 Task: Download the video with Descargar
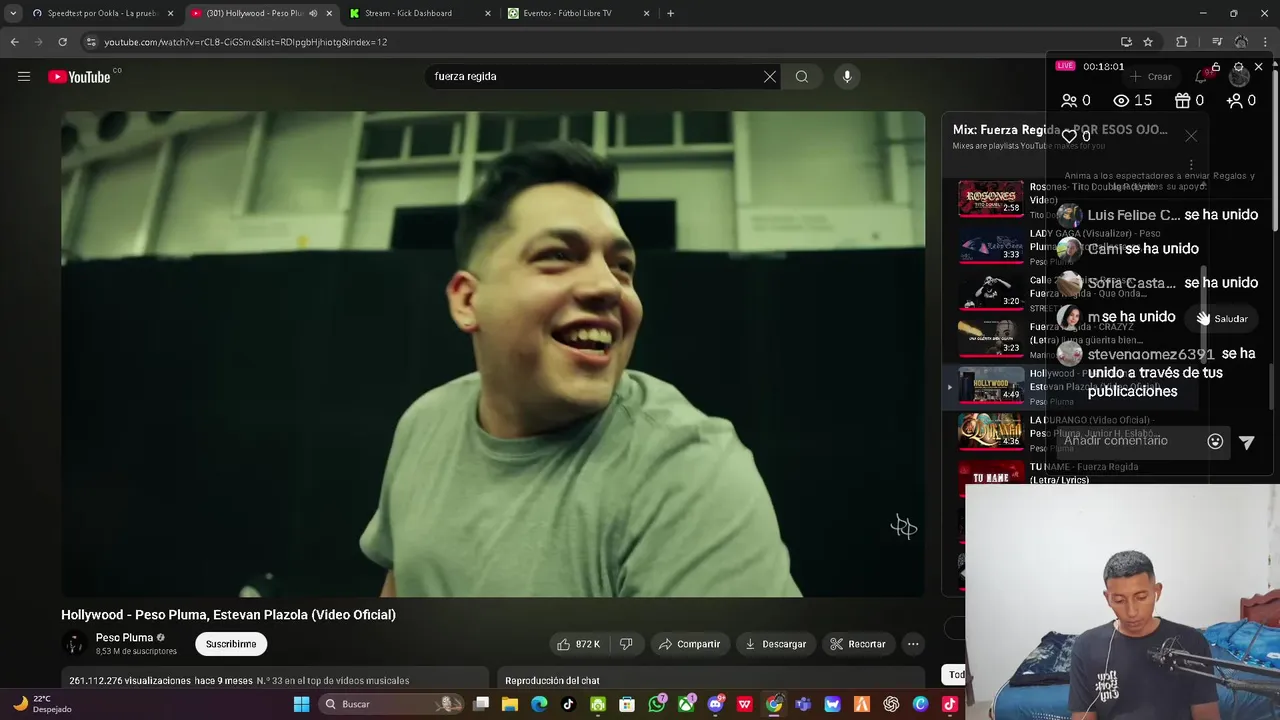point(775,644)
